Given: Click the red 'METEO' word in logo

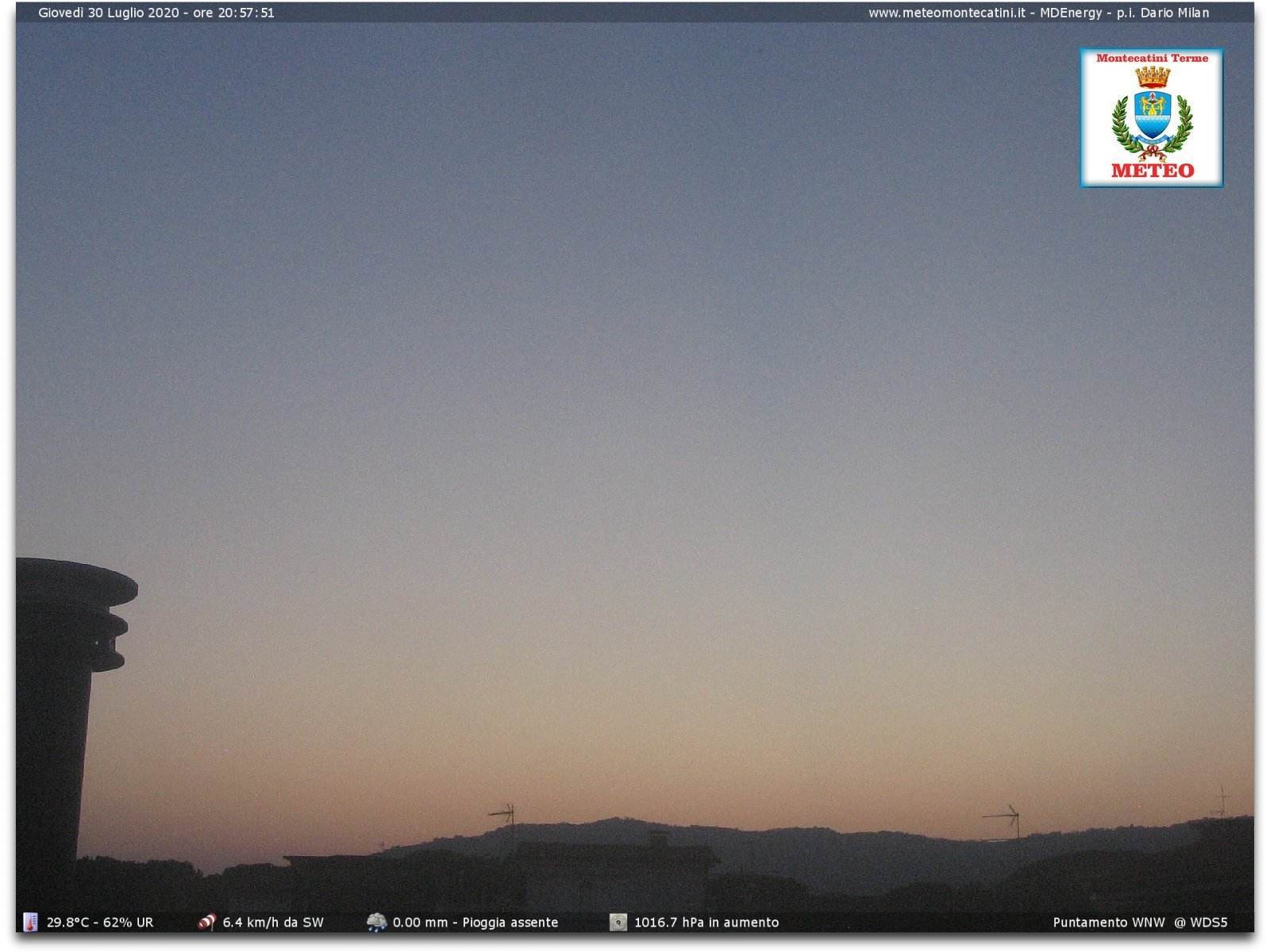Looking at the screenshot, I should 1153,170.
